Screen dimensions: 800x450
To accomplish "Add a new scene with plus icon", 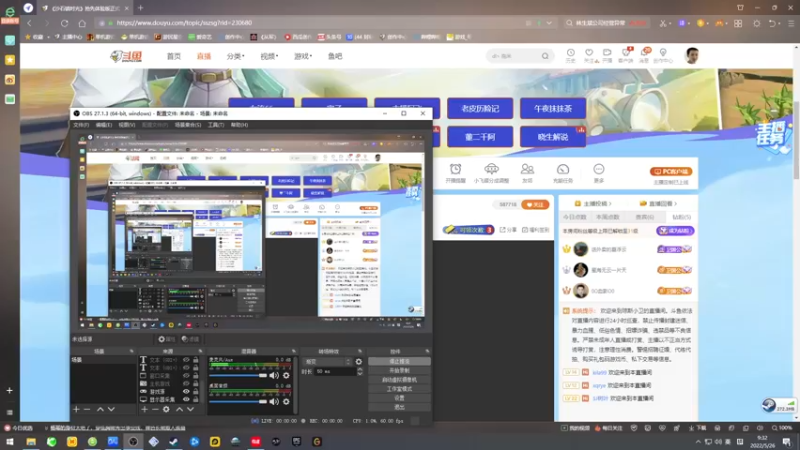I will click(x=76, y=409).
